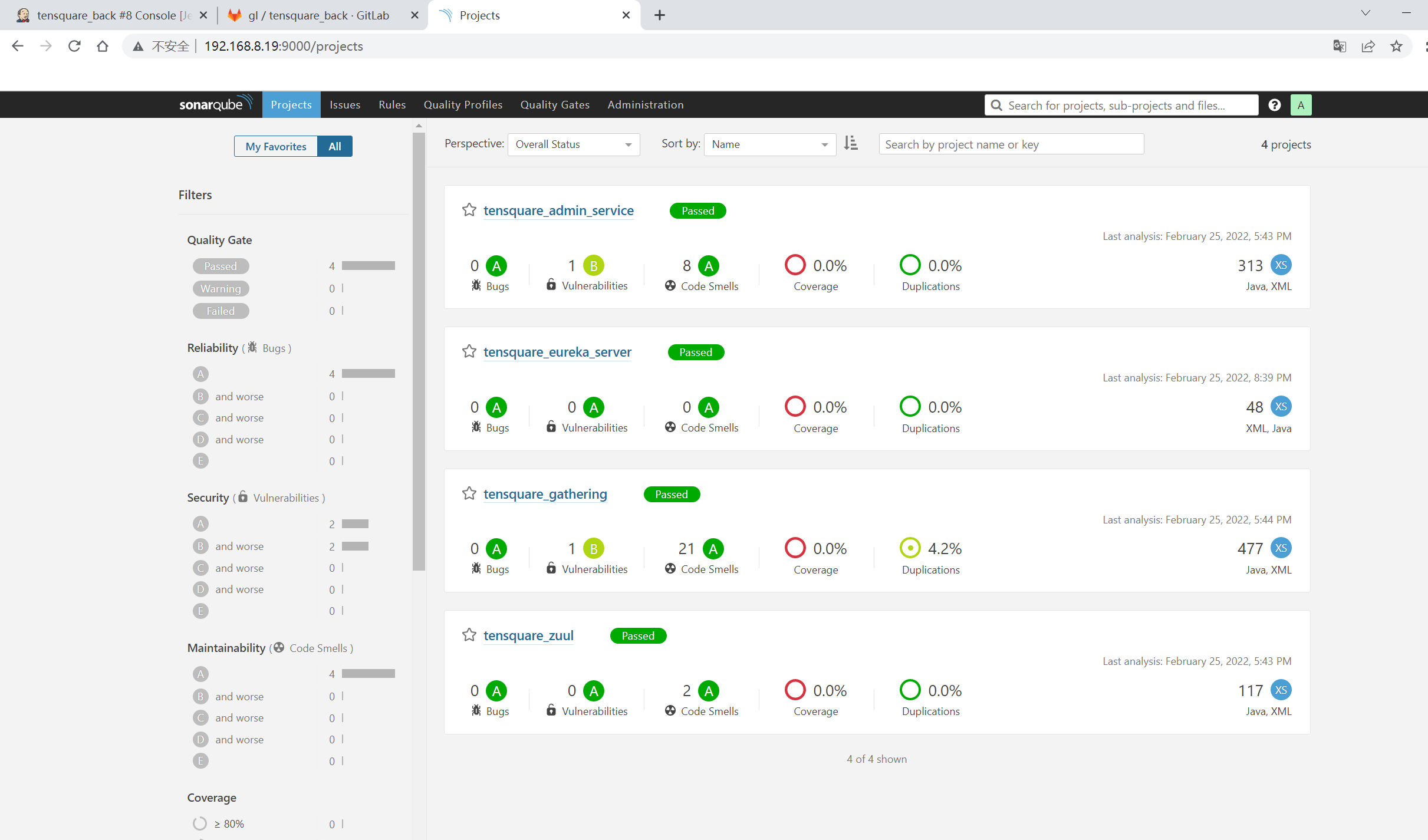Click the duplications ring of tensquare_gathering

click(910, 548)
